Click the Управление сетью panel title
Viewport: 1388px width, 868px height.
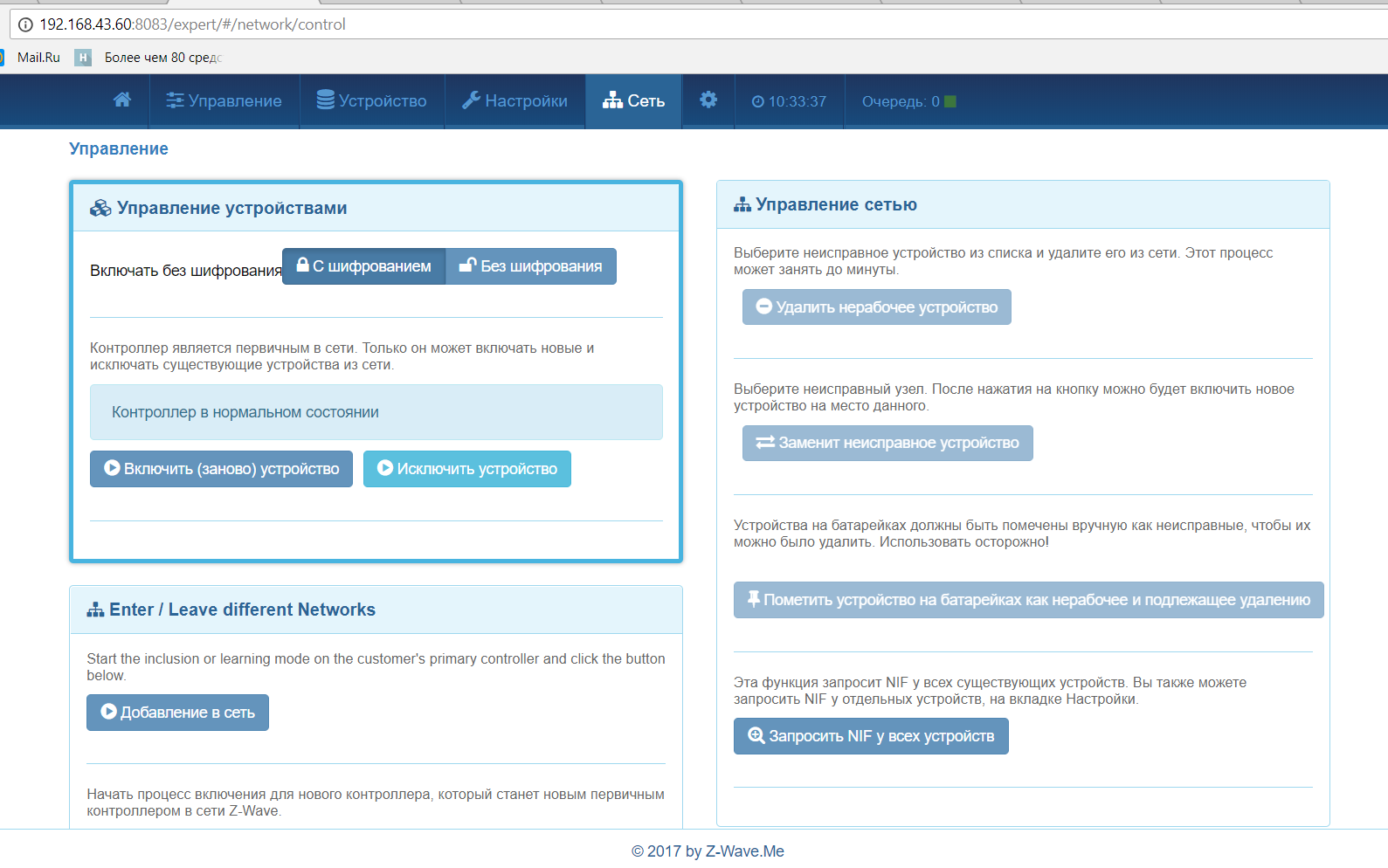836,204
